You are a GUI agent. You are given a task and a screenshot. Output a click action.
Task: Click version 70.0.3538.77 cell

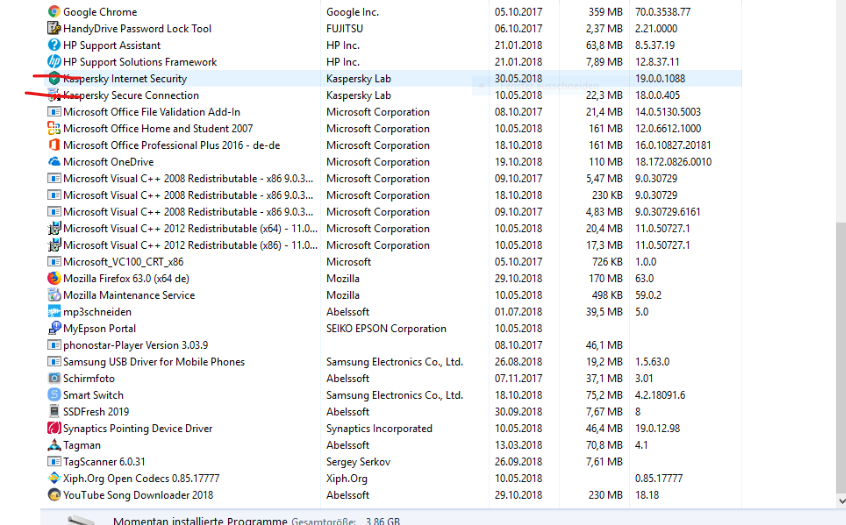click(x=663, y=11)
